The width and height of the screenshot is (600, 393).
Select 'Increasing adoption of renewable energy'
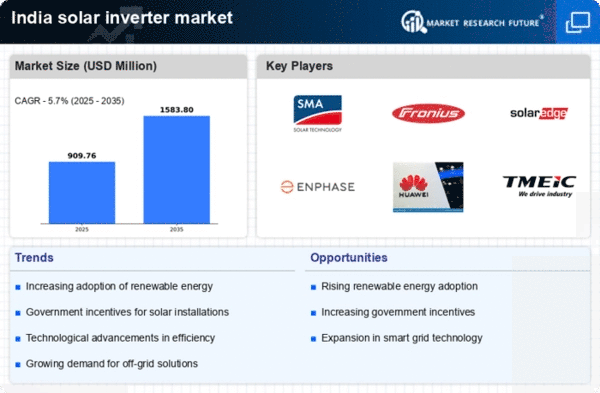coord(119,286)
